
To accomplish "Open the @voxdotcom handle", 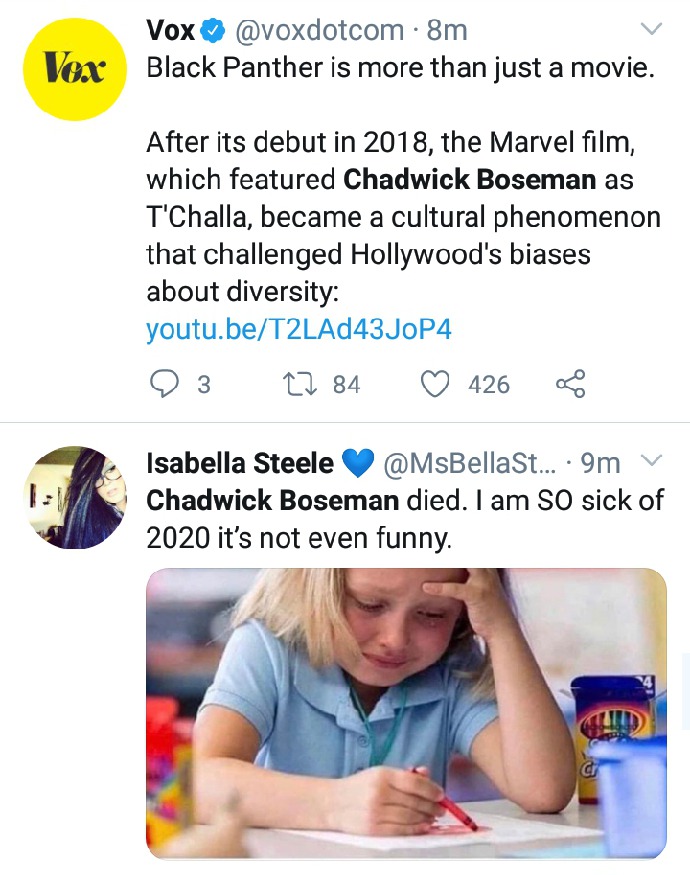I will (319, 31).
